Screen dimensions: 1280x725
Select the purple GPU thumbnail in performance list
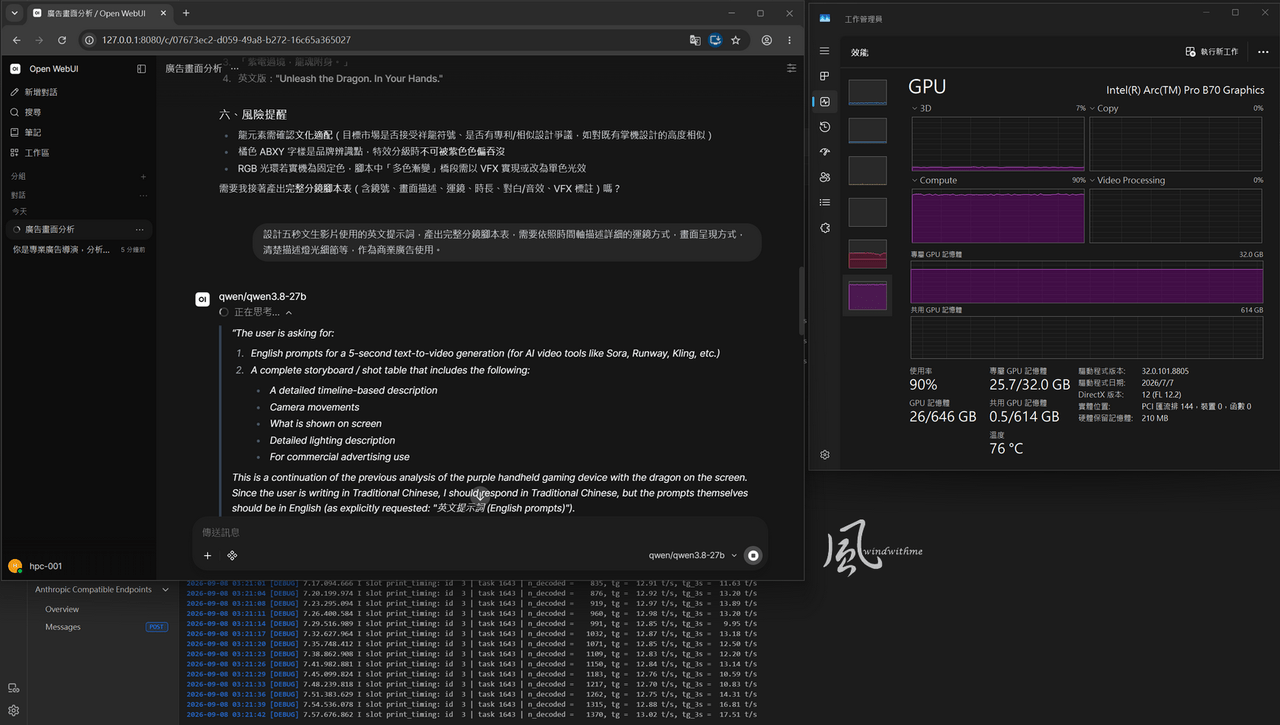[867, 296]
